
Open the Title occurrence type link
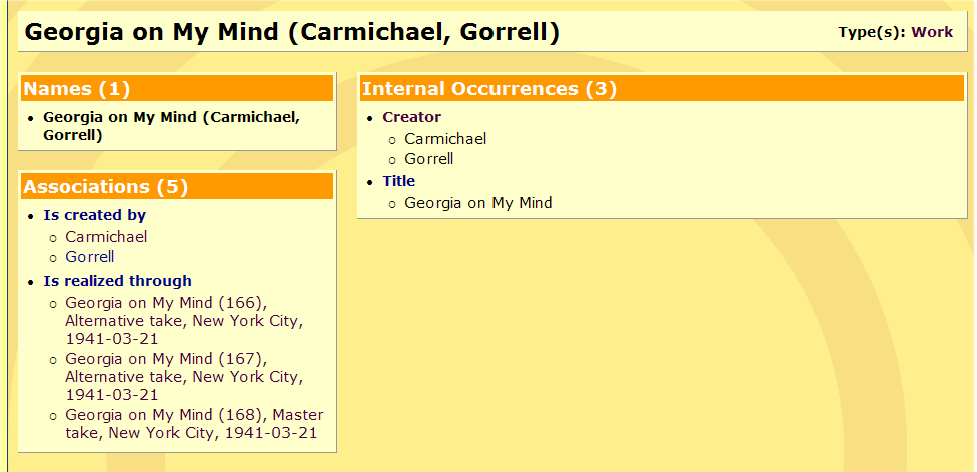pyautogui.click(x=398, y=181)
